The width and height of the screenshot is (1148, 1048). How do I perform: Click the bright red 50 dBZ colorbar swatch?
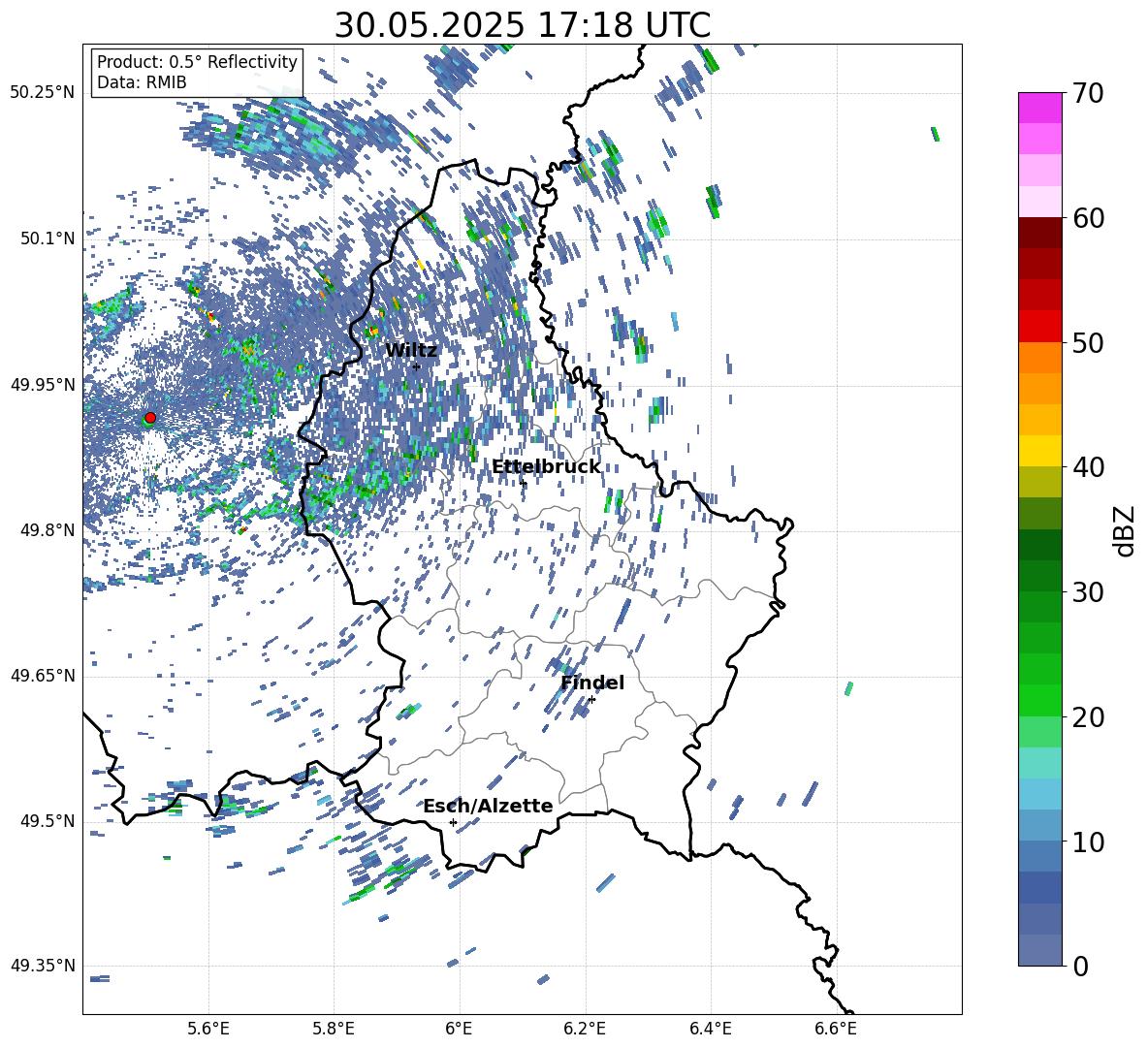pyautogui.click(x=1039, y=327)
